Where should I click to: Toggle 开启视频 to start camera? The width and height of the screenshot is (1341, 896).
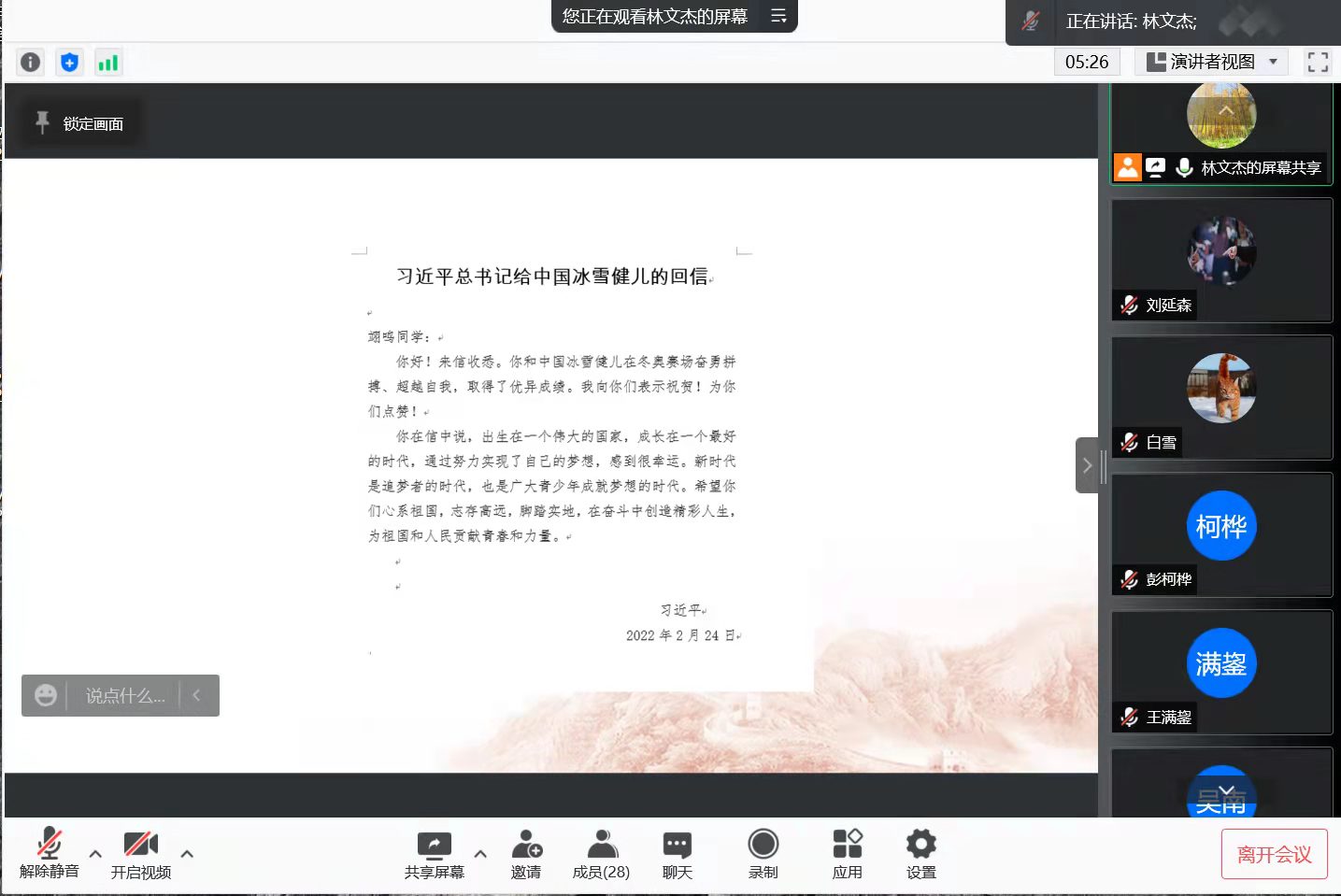point(141,854)
